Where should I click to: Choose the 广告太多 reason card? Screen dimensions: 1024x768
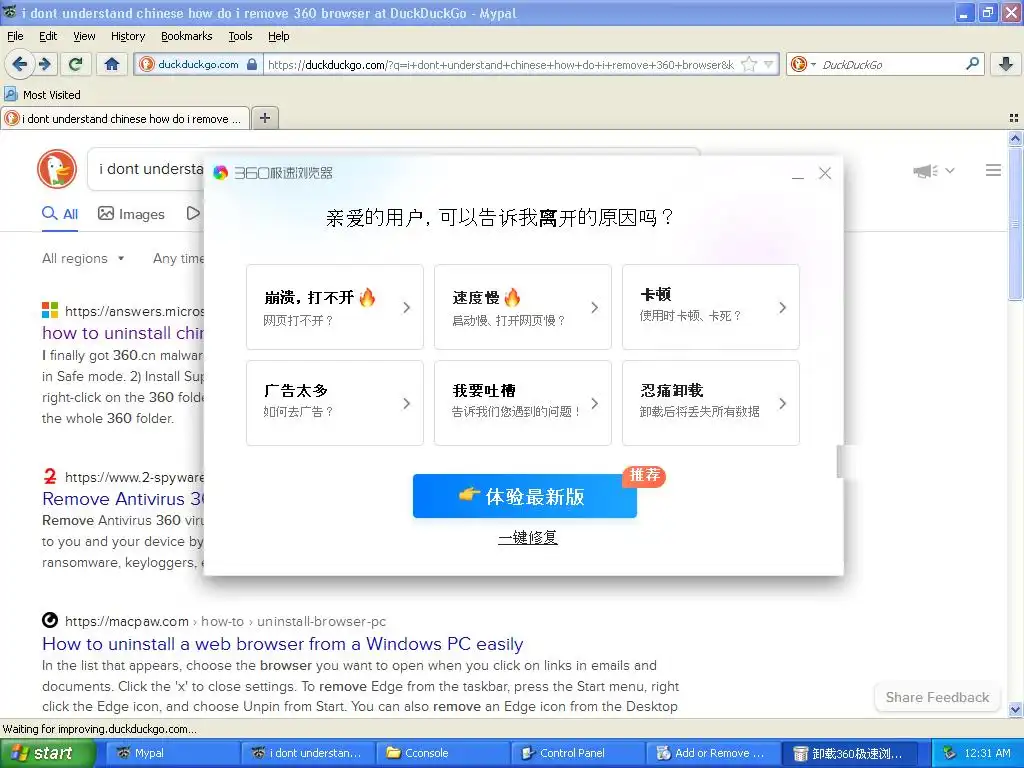tap(334, 403)
